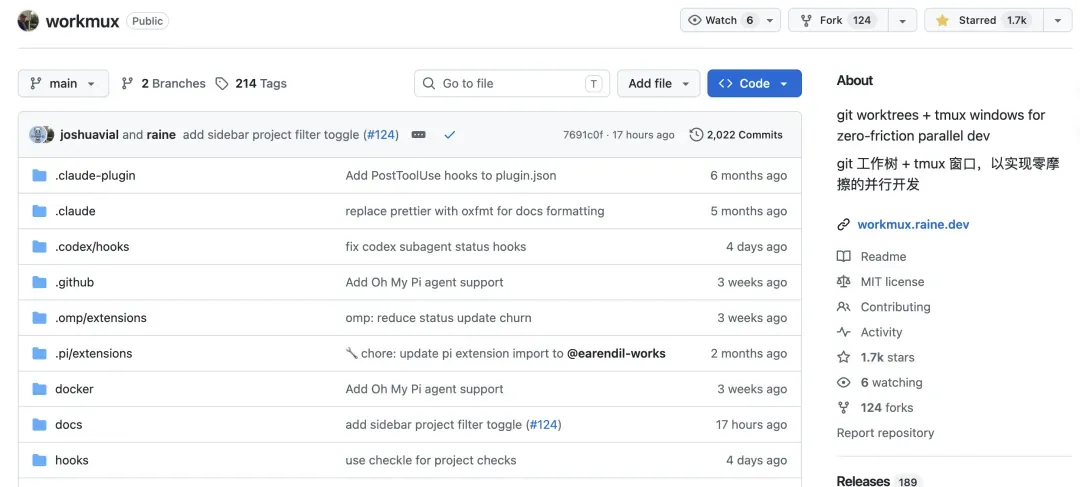This screenshot has height=487, width=1080.
Task: Click the Readme book icon
Action: point(844,256)
